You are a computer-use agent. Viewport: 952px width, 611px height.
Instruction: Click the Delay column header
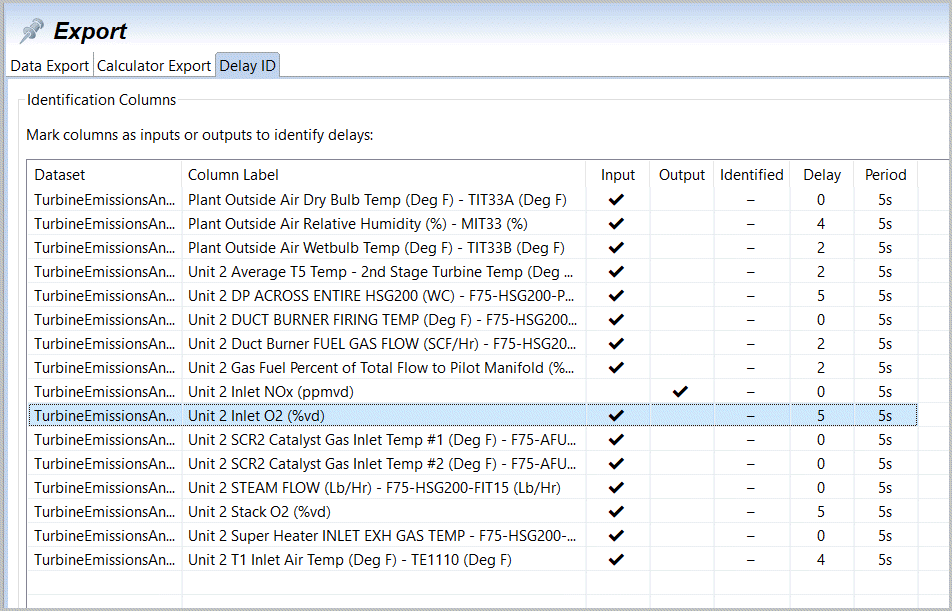821,175
